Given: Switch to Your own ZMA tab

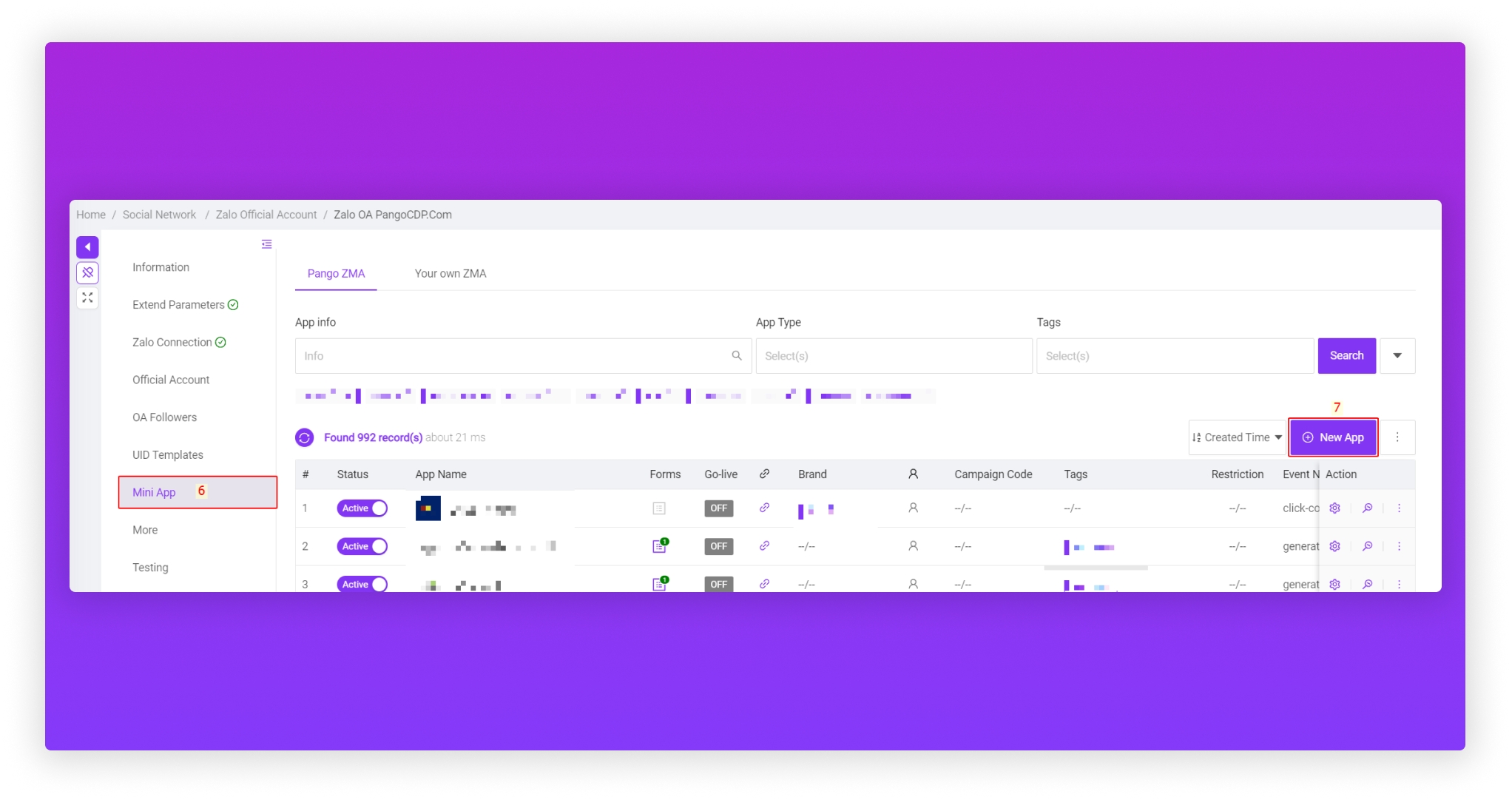Looking at the screenshot, I should point(450,273).
